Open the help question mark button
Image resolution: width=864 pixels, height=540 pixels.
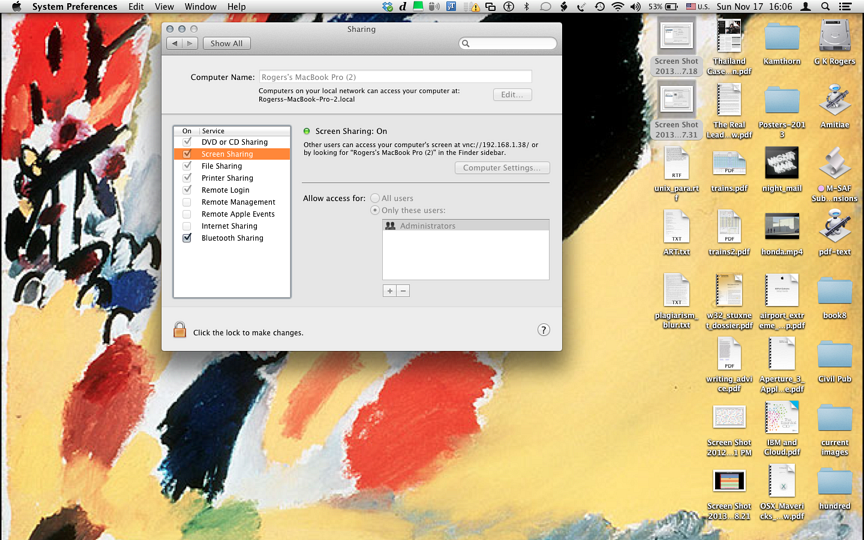pyautogui.click(x=543, y=330)
